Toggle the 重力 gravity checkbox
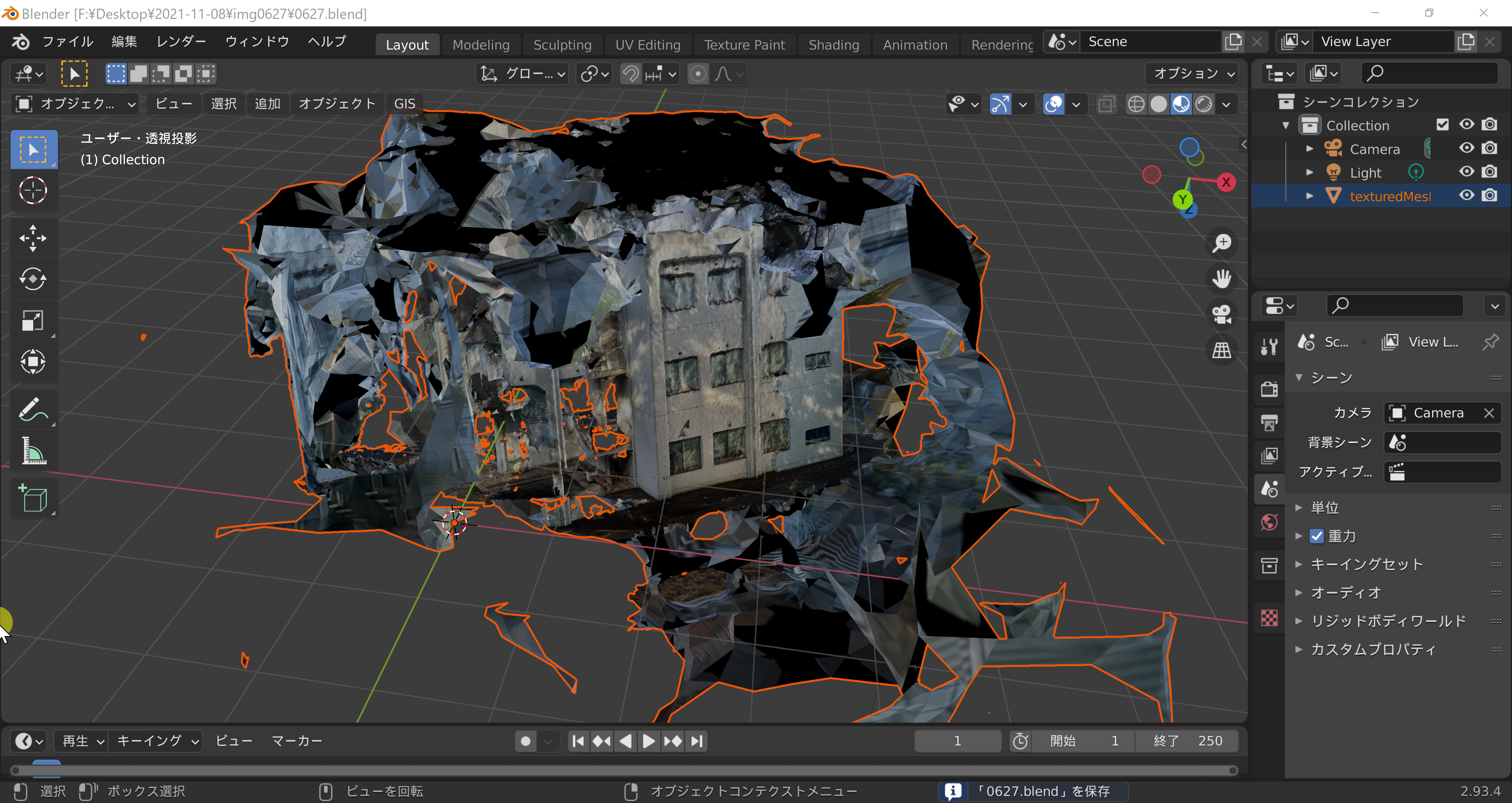1512x803 pixels. (x=1317, y=536)
